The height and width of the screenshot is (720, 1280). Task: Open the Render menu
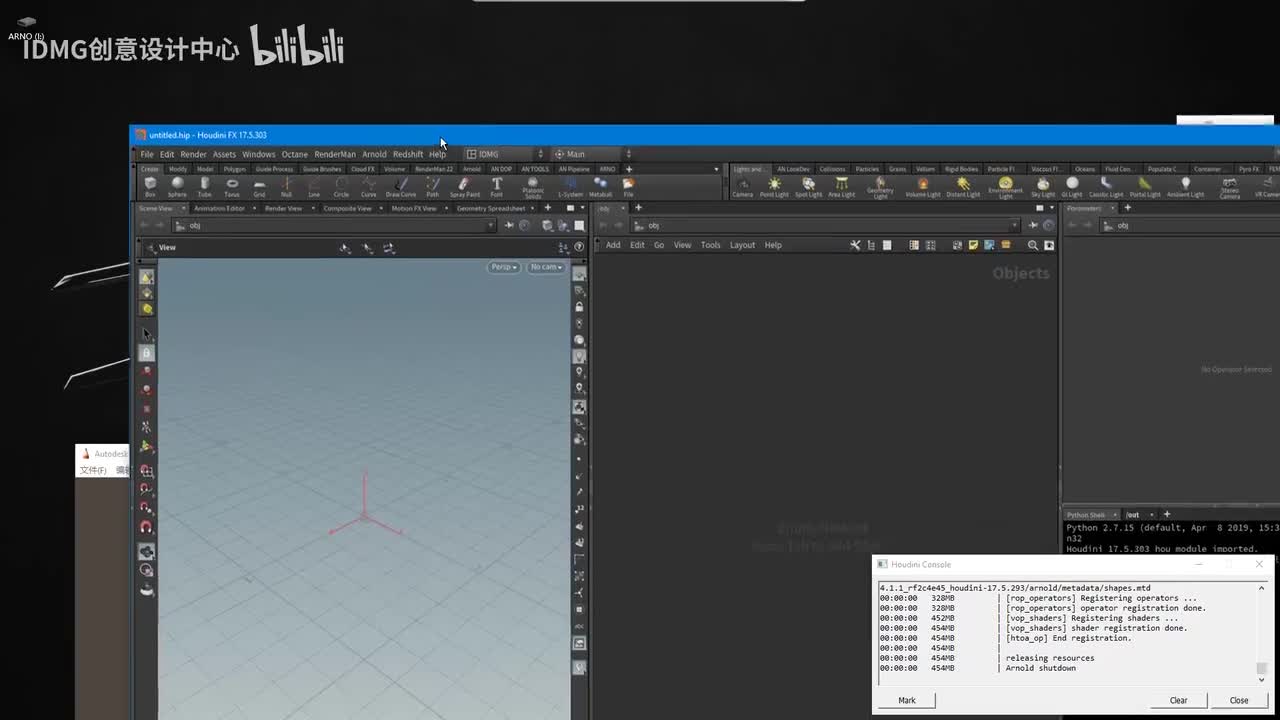(x=194, y=155)
